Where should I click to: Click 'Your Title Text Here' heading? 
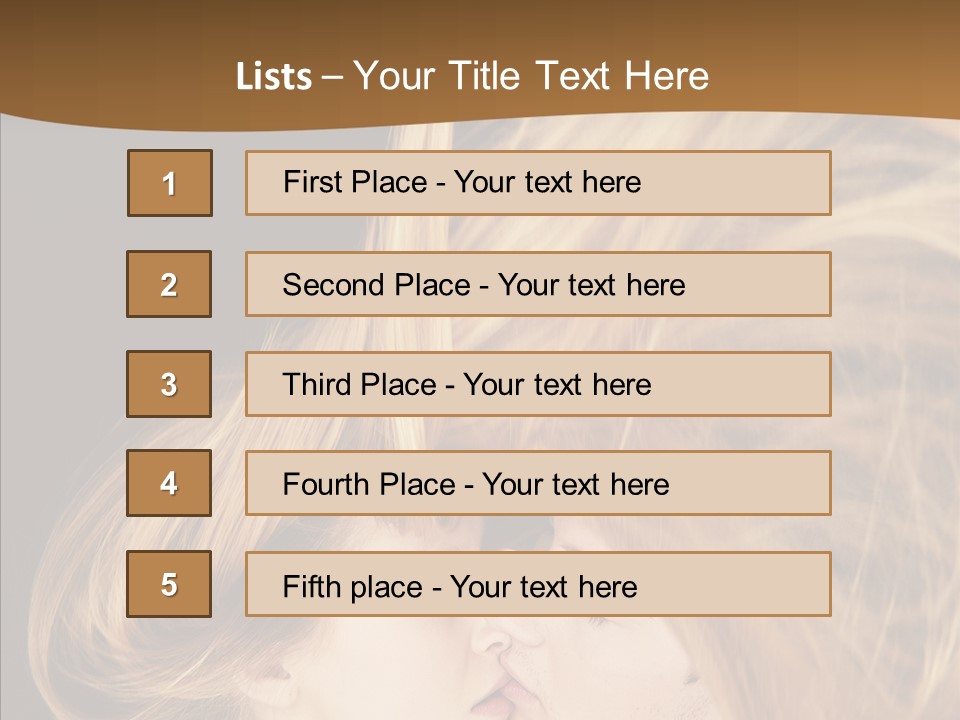pos(531,76)
